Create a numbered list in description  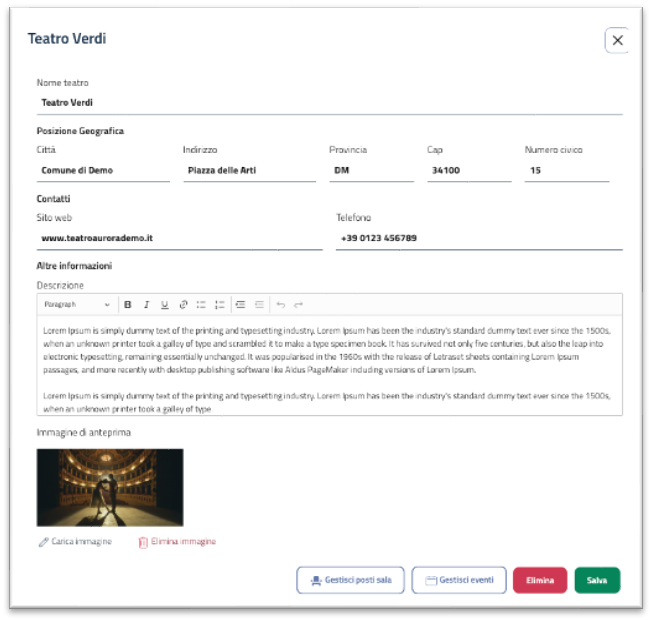click(219, 304)
